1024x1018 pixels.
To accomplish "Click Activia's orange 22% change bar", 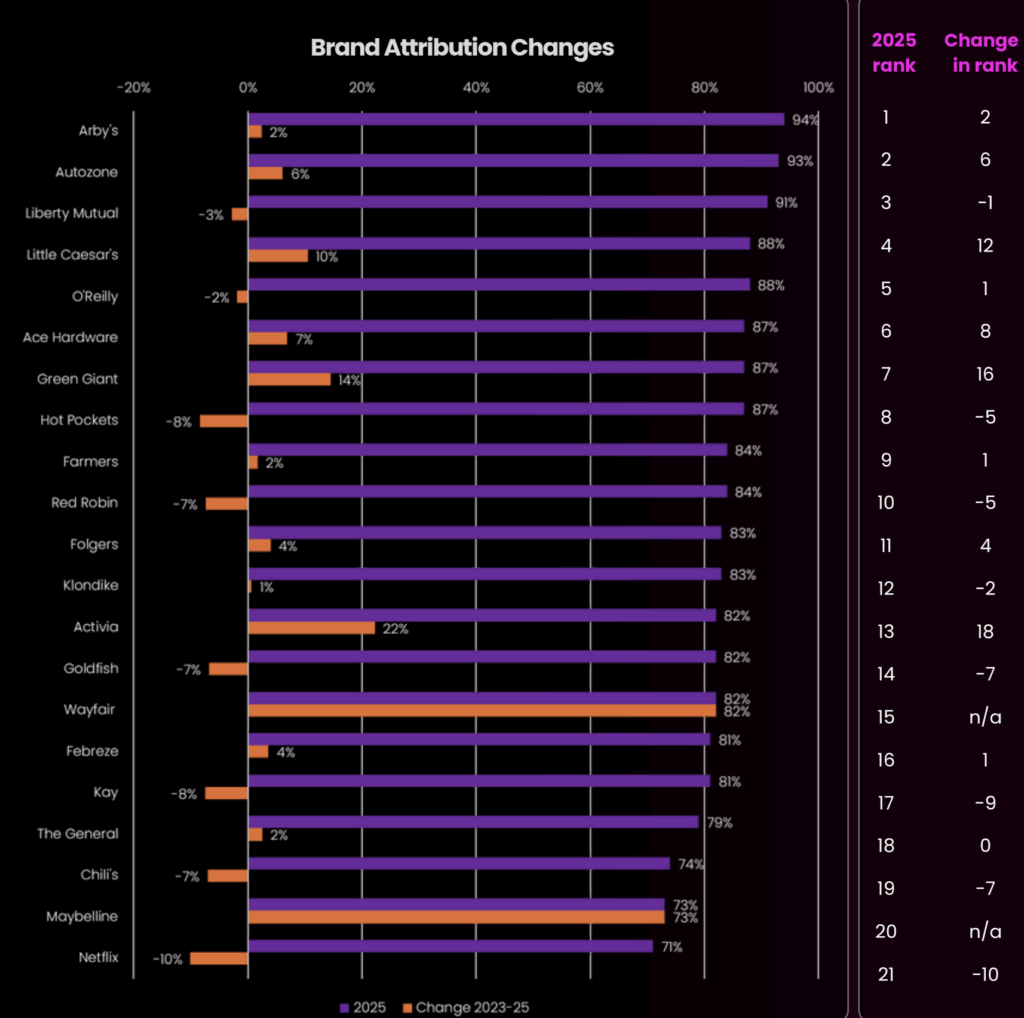I will pyautogui.click(x=311, y=628).
